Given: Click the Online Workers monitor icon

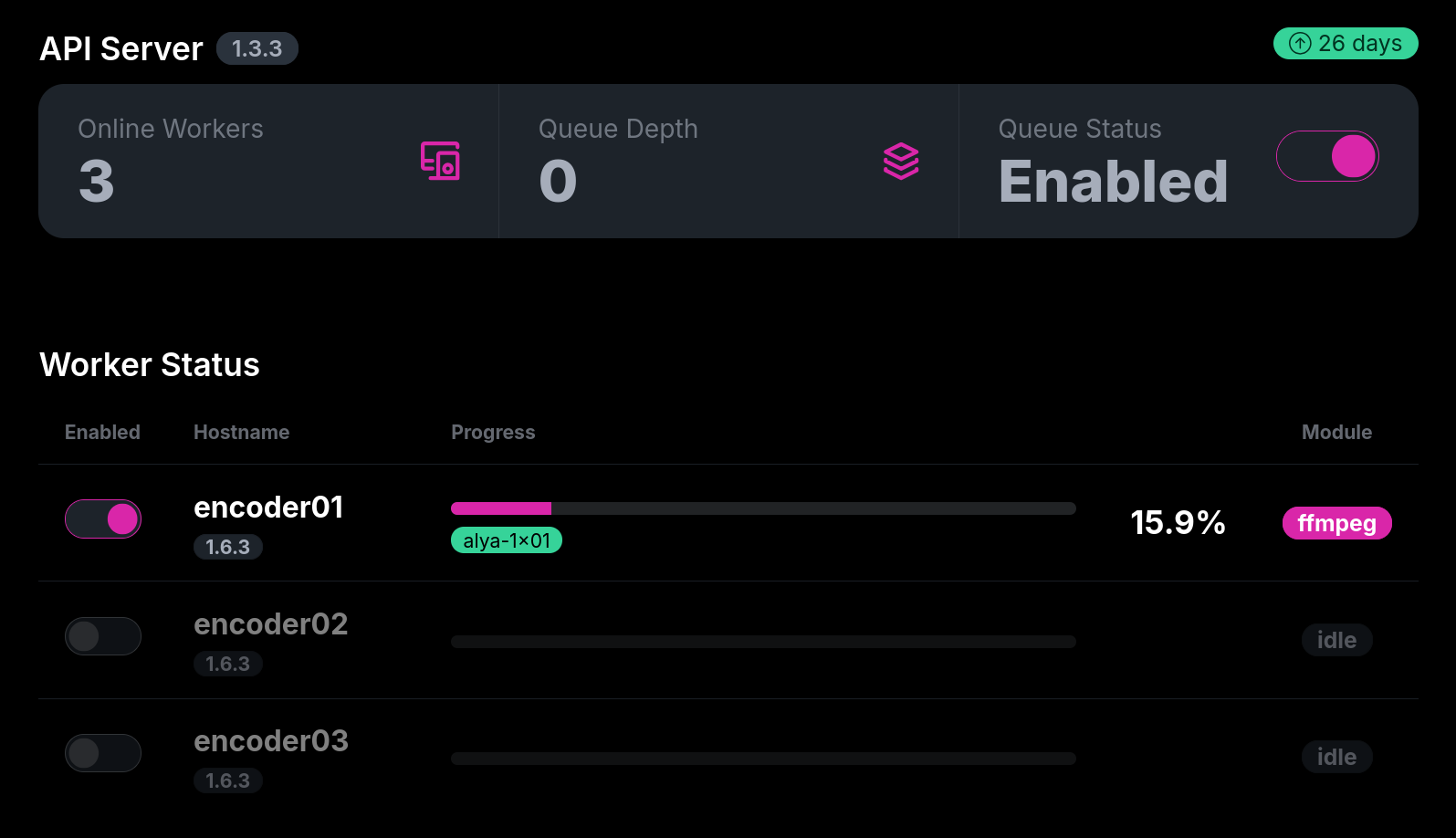Looking at the screenshot, I should click(441, 162).
